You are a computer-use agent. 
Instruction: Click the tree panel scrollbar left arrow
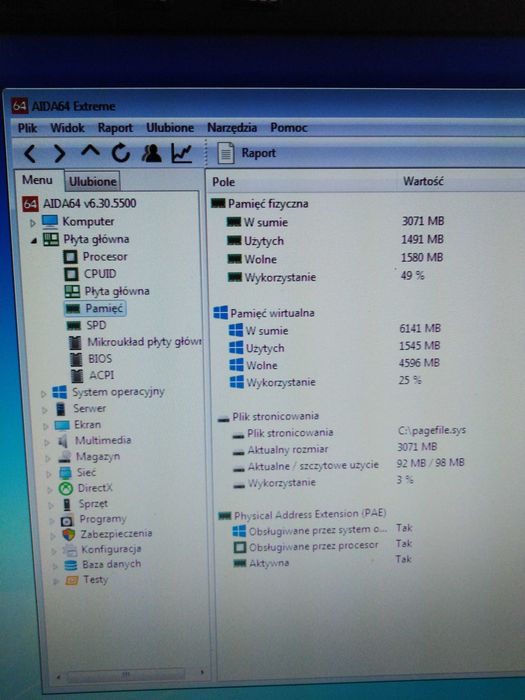58,677
